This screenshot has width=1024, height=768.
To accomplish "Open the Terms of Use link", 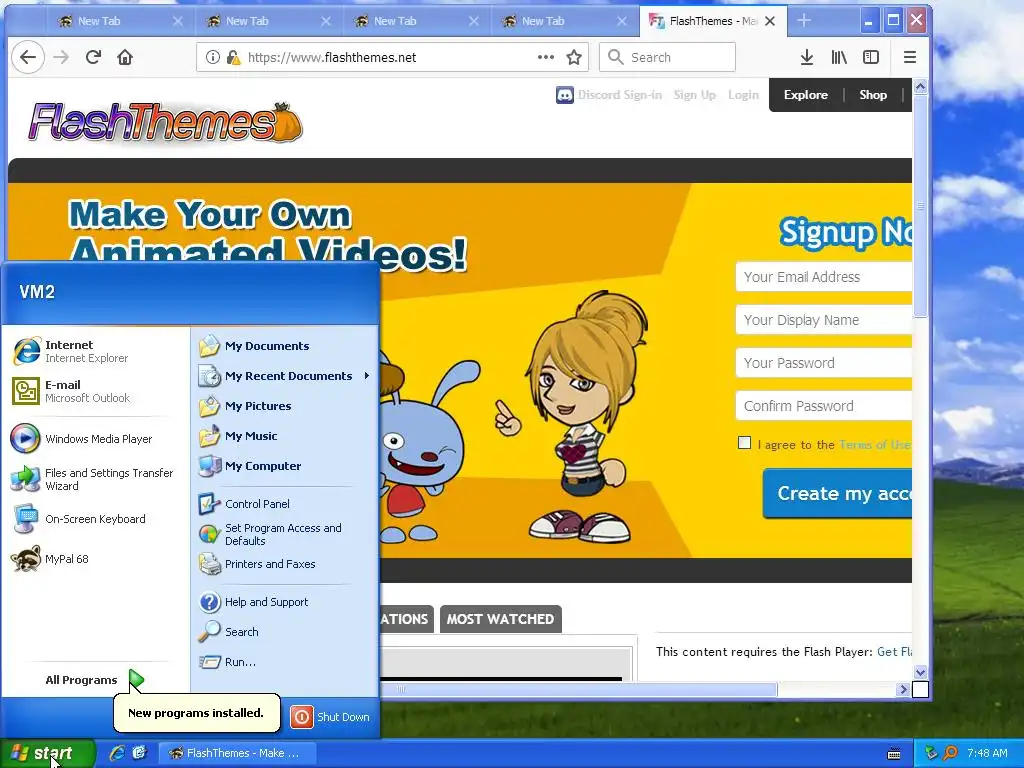I will (x=875, y=445).
